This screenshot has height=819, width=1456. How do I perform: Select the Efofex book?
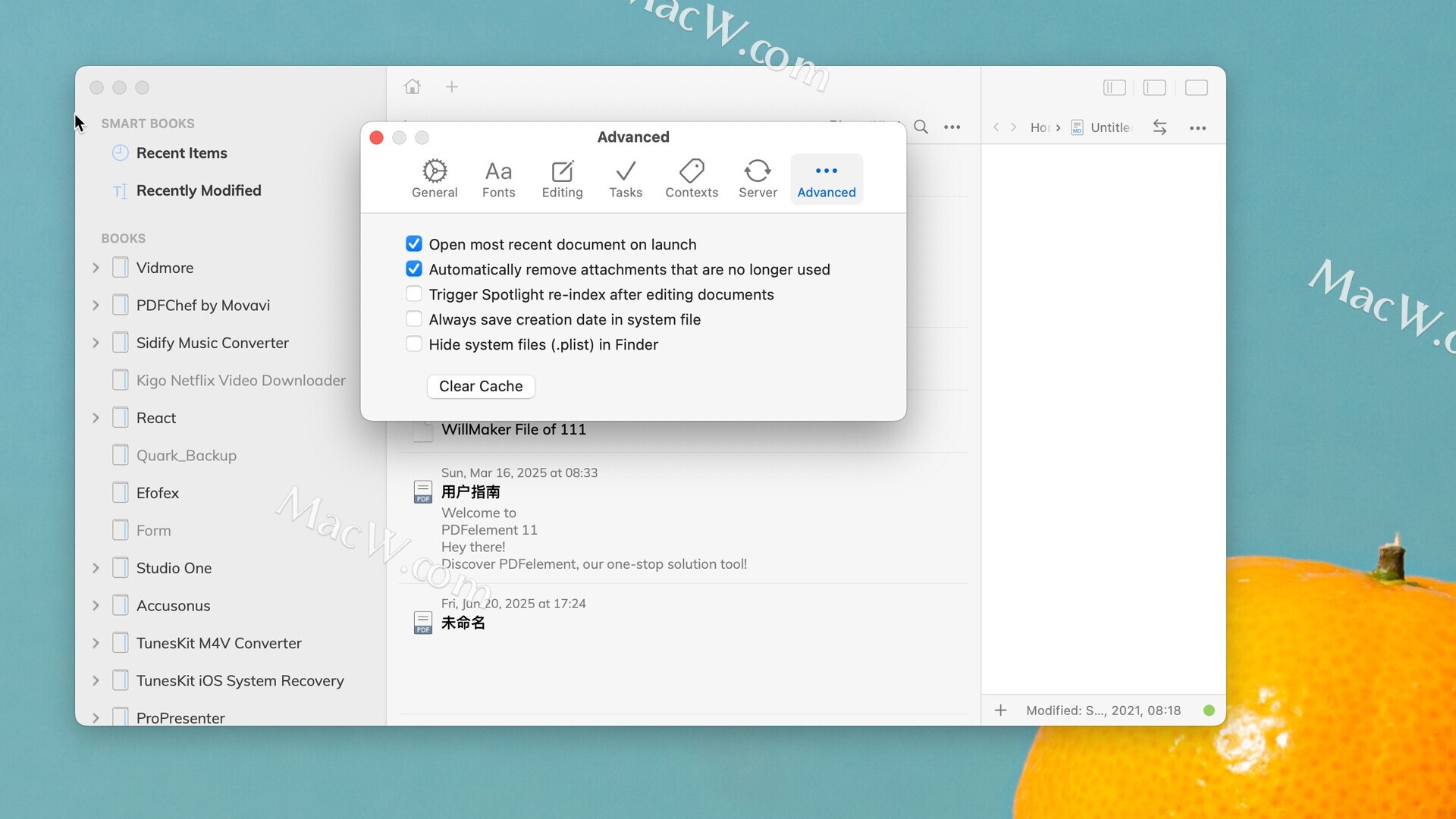(x=158, y=493)
